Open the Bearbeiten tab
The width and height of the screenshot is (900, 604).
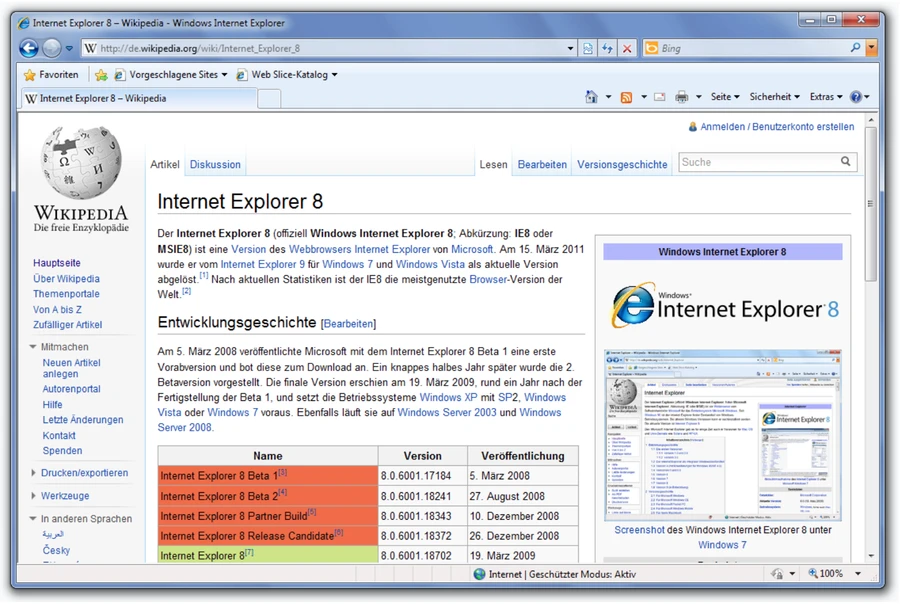pos(542,165)
